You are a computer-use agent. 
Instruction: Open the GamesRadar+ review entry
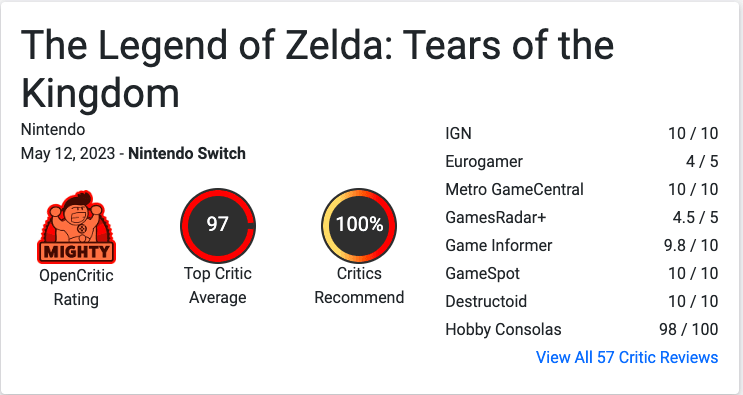pos(581,217)
